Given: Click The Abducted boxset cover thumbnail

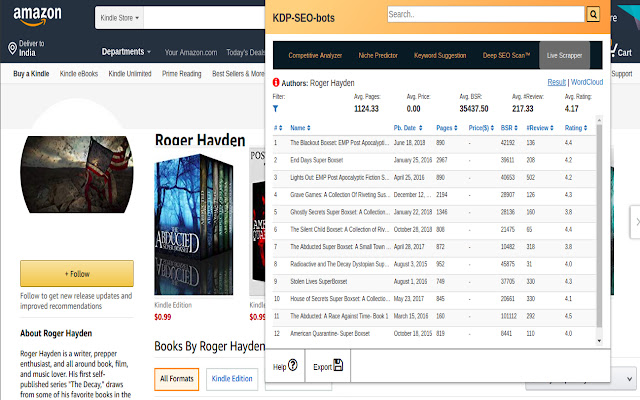Looking at the screenshot, I should pyautogui.click(x=194, y=224).
